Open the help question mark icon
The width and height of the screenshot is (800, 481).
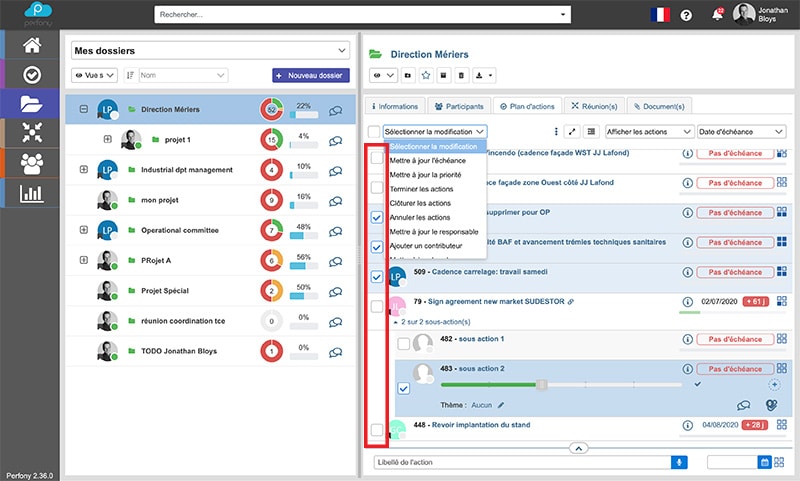[x=686, y=15]
